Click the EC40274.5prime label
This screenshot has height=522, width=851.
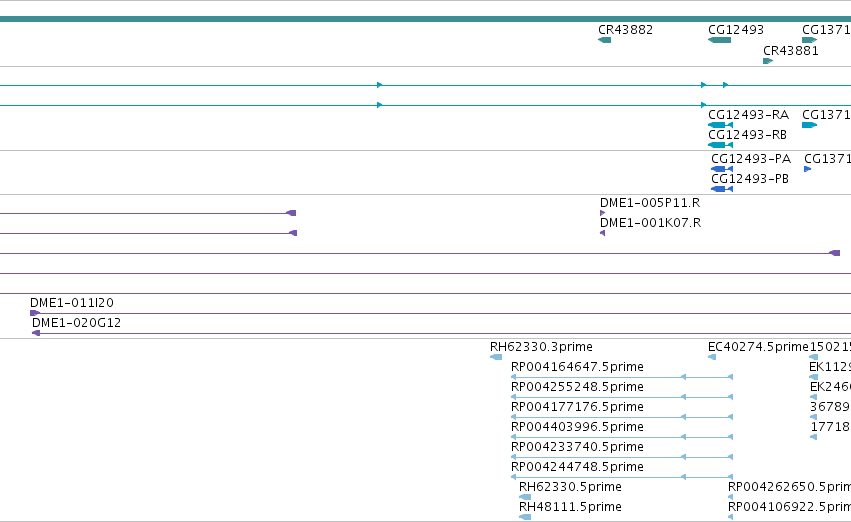pos(758,347)
